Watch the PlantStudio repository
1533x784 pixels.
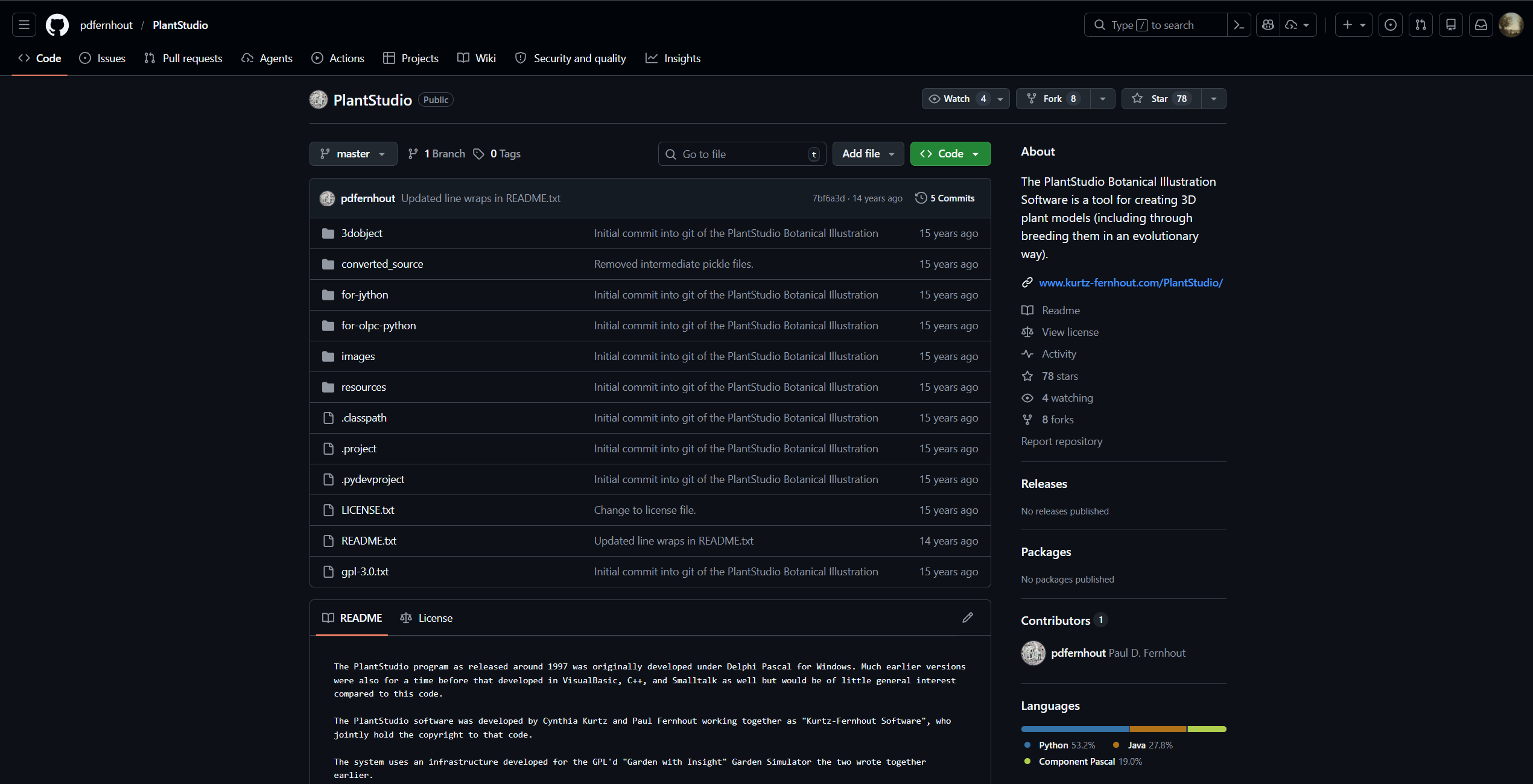click(957, 98)
